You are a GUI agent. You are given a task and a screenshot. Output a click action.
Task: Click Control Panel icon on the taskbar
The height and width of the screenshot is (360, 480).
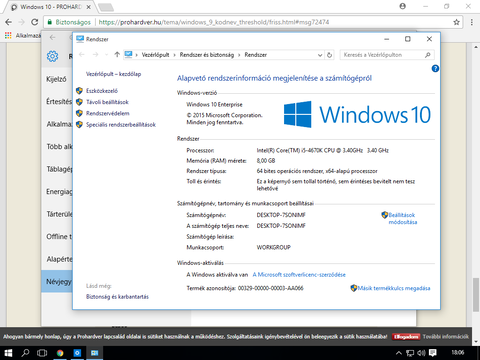click(x=95, y=353)
